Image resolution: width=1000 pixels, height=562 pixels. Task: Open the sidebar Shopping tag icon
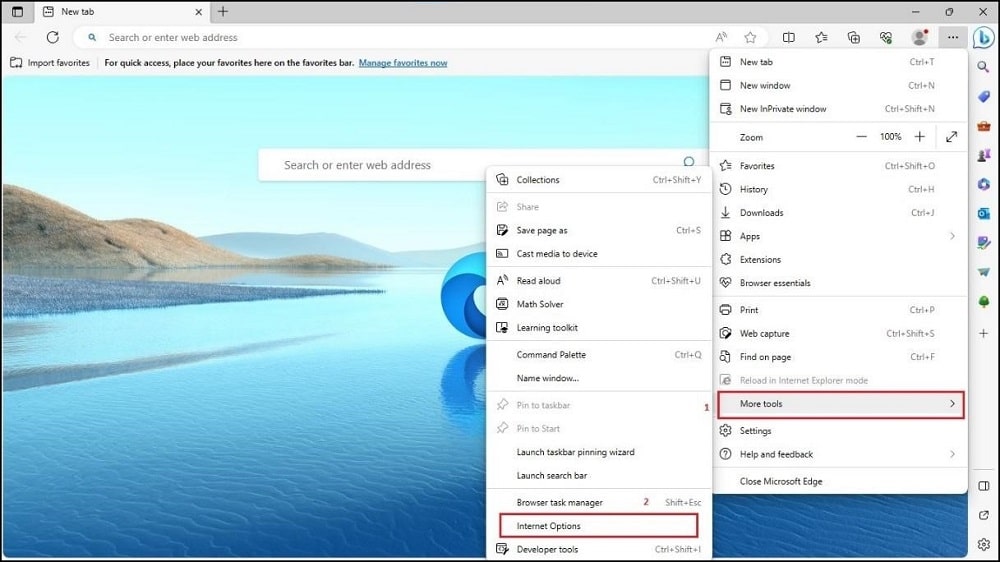(983, 96)
